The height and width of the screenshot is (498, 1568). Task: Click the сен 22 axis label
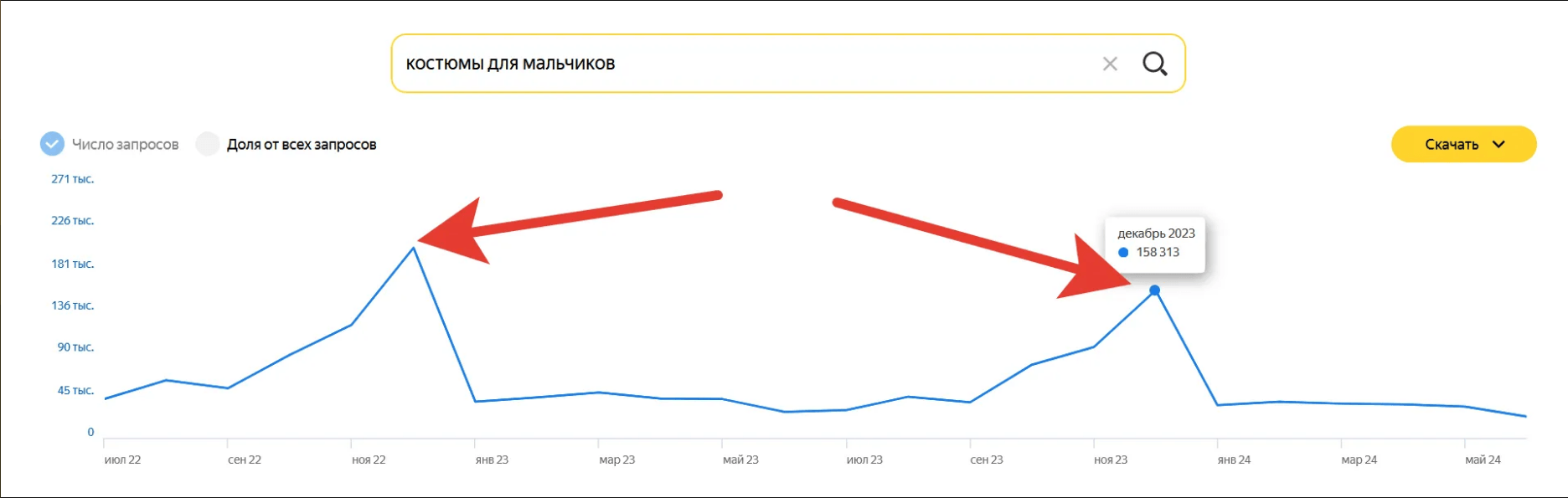(245, 459)
